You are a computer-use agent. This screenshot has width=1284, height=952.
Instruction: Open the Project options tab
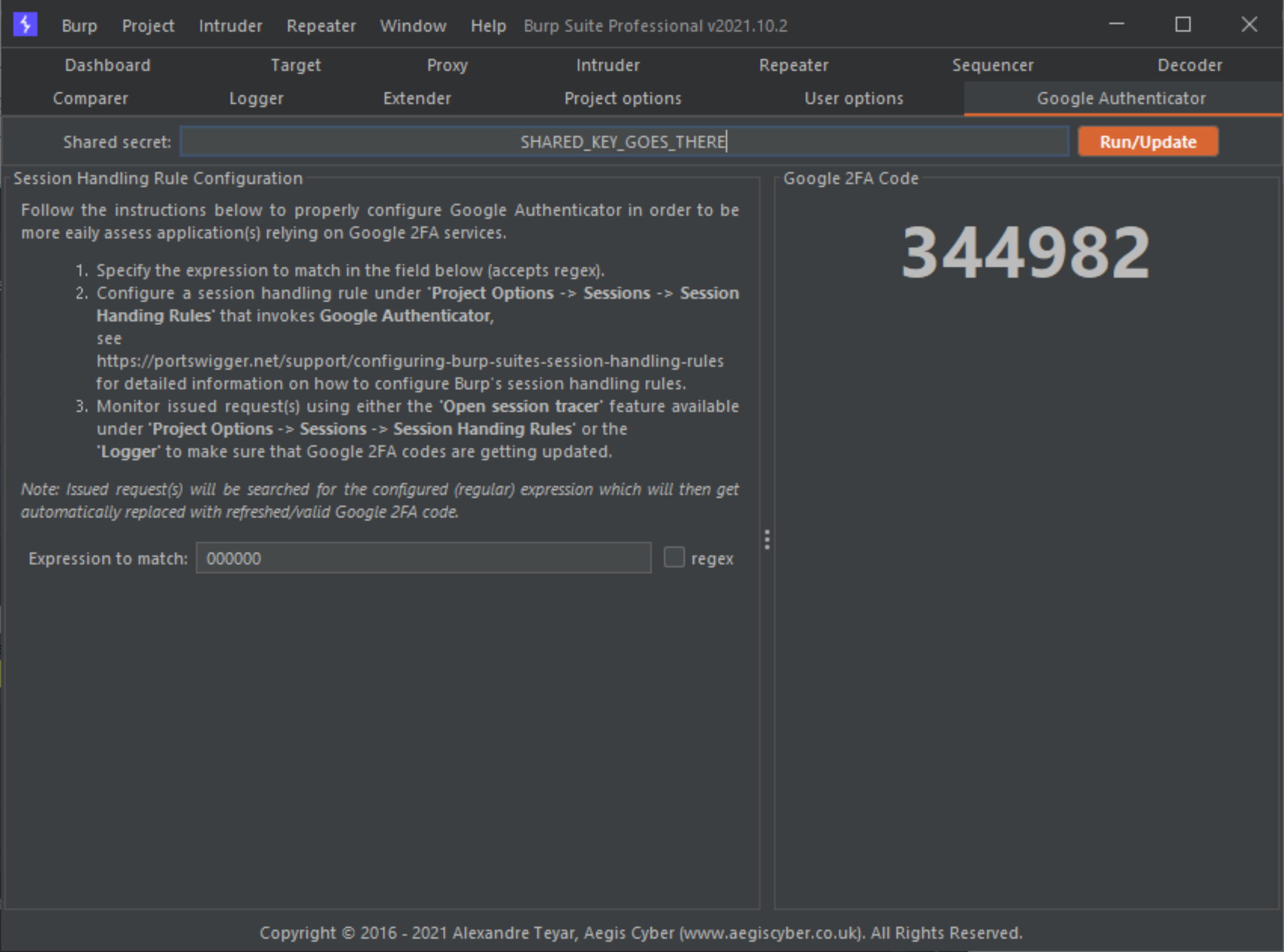pos(622,98)
